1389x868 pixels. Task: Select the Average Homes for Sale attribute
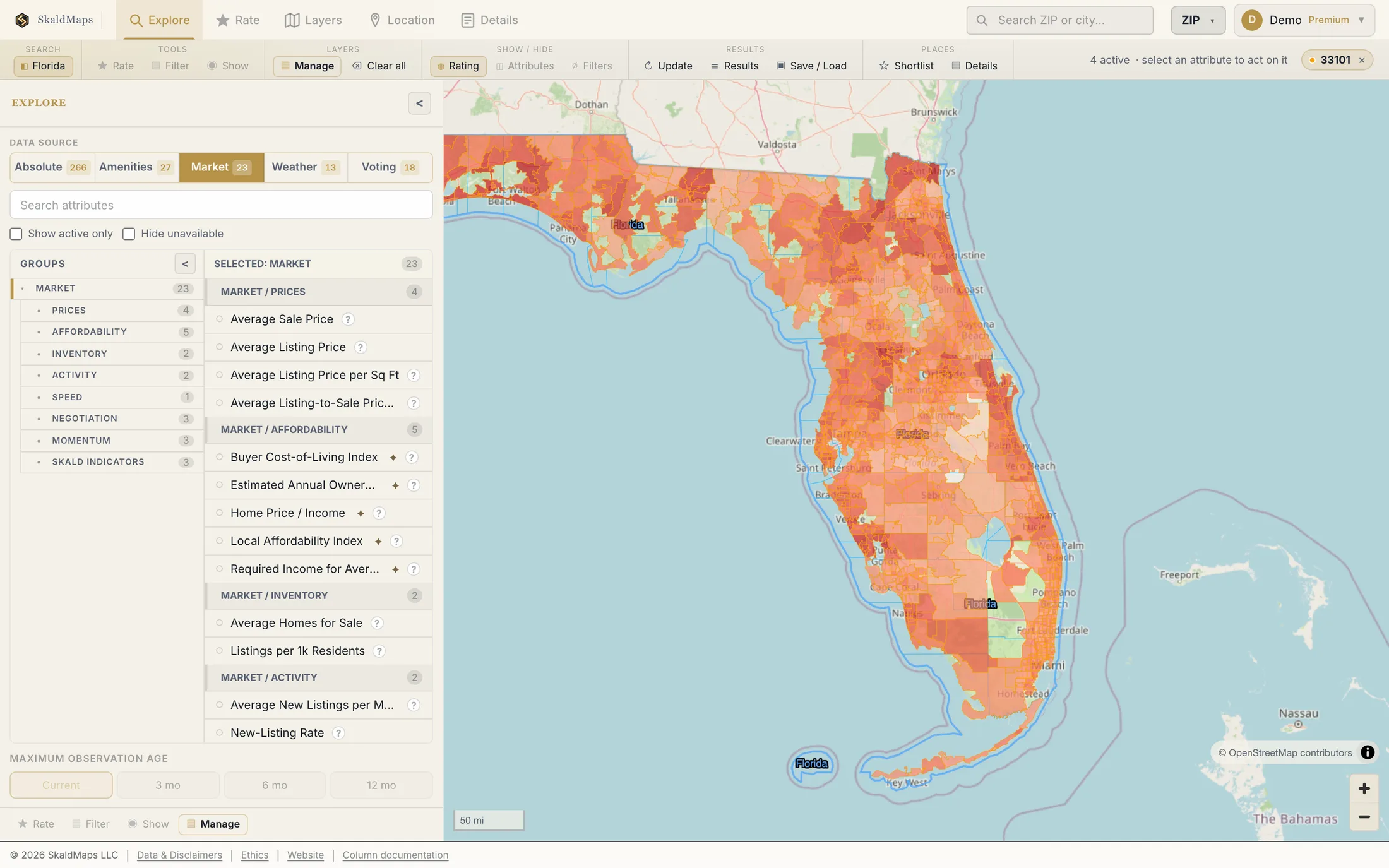[318, 623]
